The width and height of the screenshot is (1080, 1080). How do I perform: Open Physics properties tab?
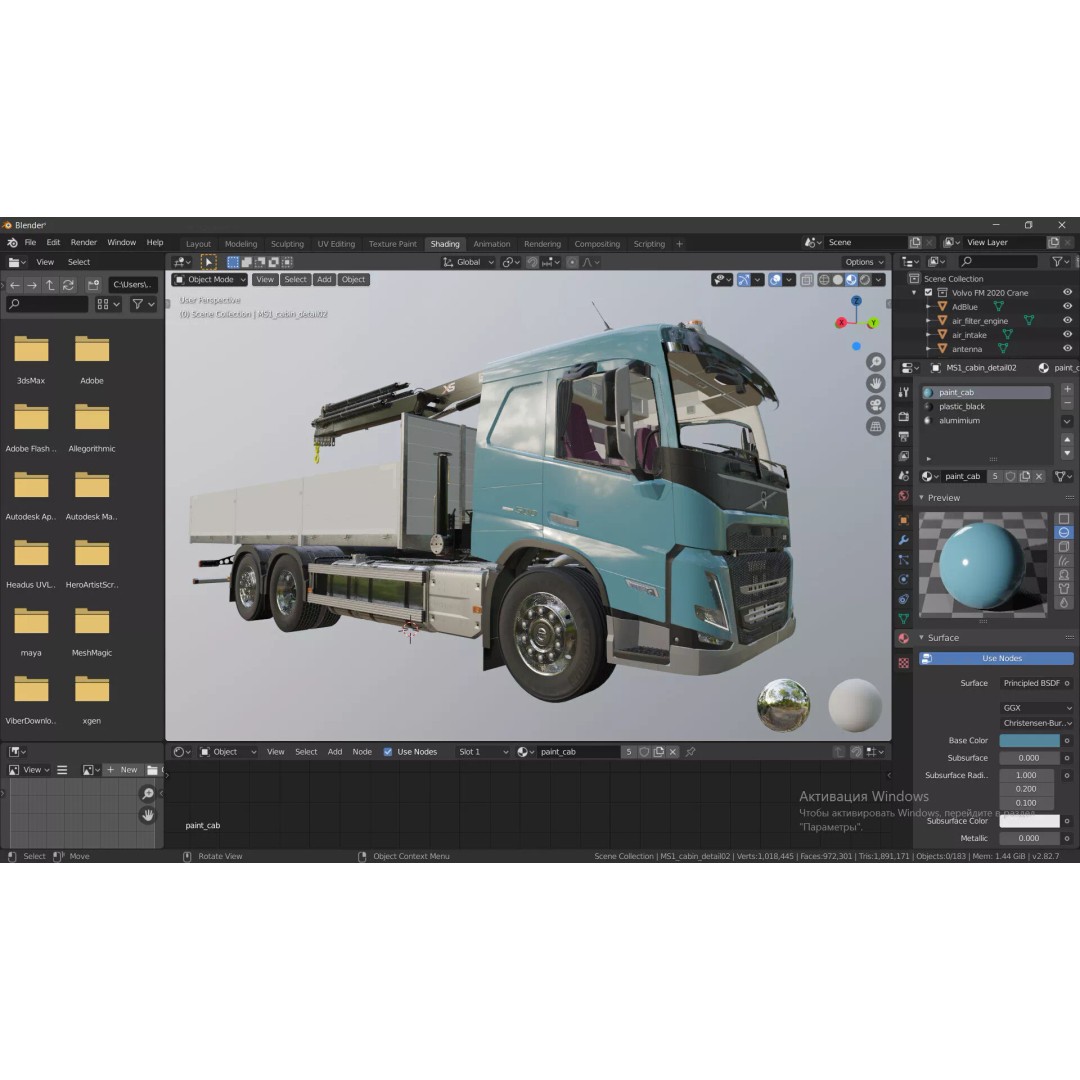pyautogui.click(x=904, y=579)
